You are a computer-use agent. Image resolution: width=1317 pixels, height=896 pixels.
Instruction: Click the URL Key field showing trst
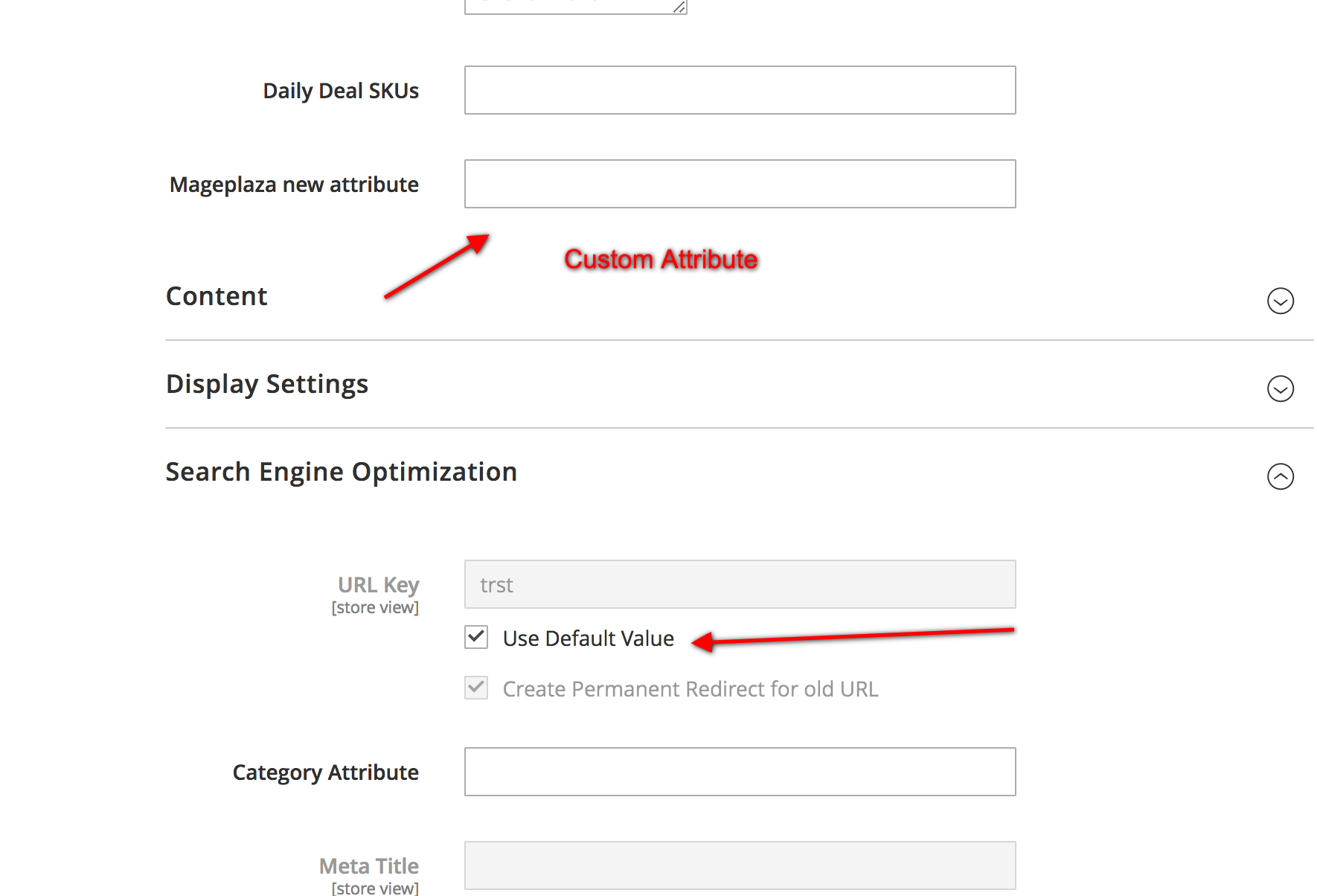point(739,584)
